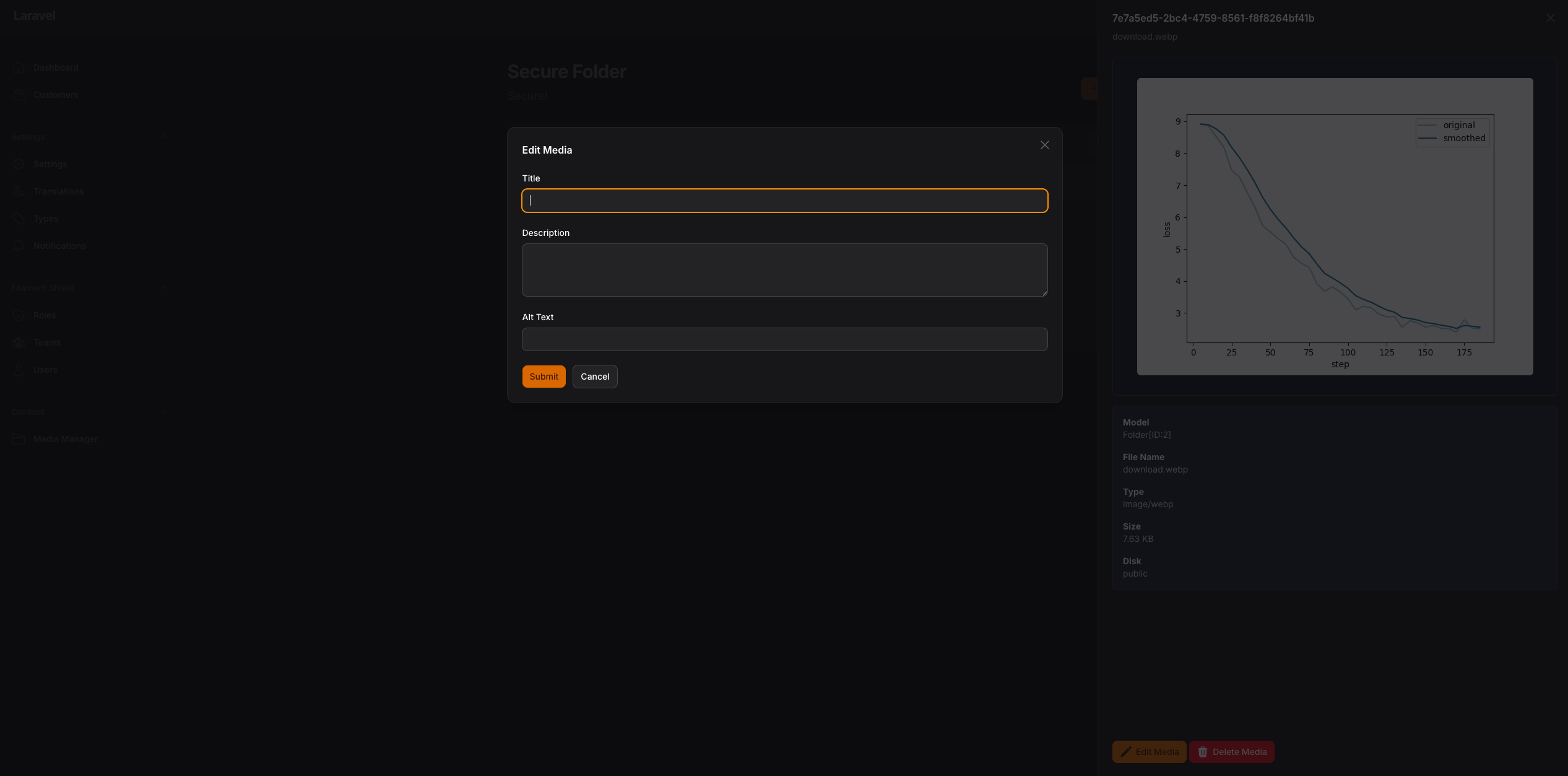Close the Edit Media modal dialog
1568x776 pixels.
point(1044,145)
